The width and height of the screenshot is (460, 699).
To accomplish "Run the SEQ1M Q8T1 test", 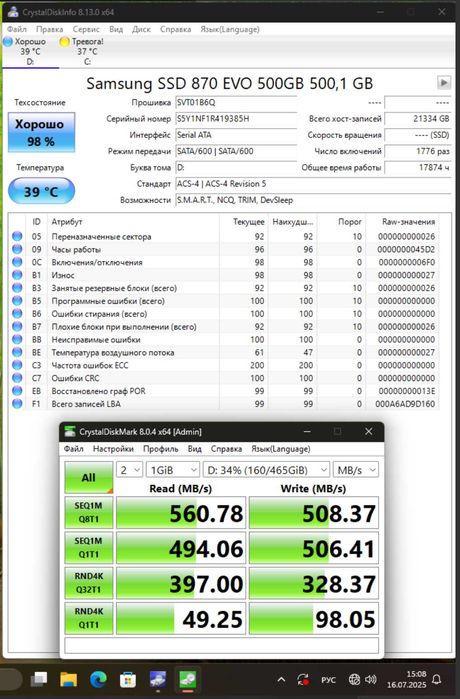I will pyautogui.click(x=89, y=513).
